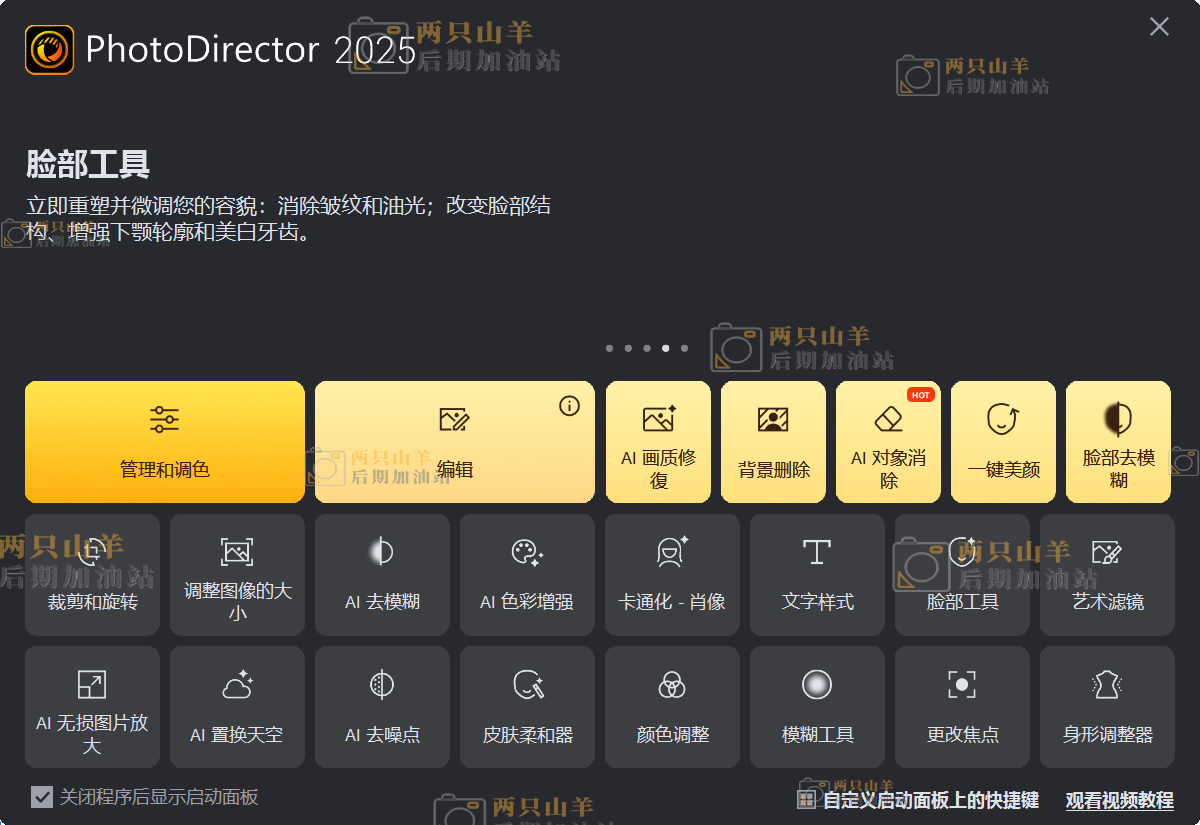This screenshot has height=825, width=1200.
Task: Click 自定义启动面板上的快捷键 link
Action: (930, 801)
